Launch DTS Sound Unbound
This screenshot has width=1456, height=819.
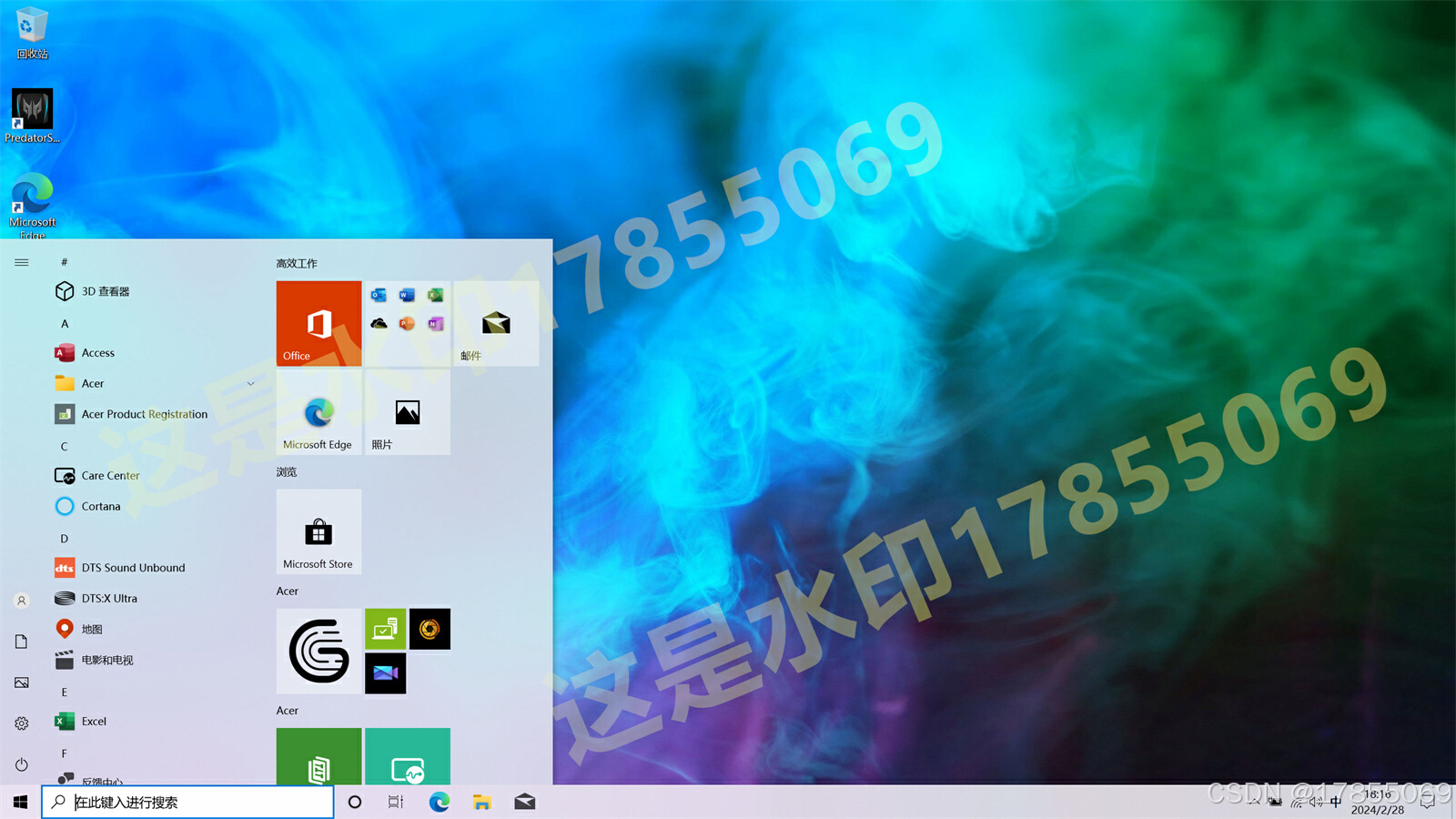(x=155, y=568)
